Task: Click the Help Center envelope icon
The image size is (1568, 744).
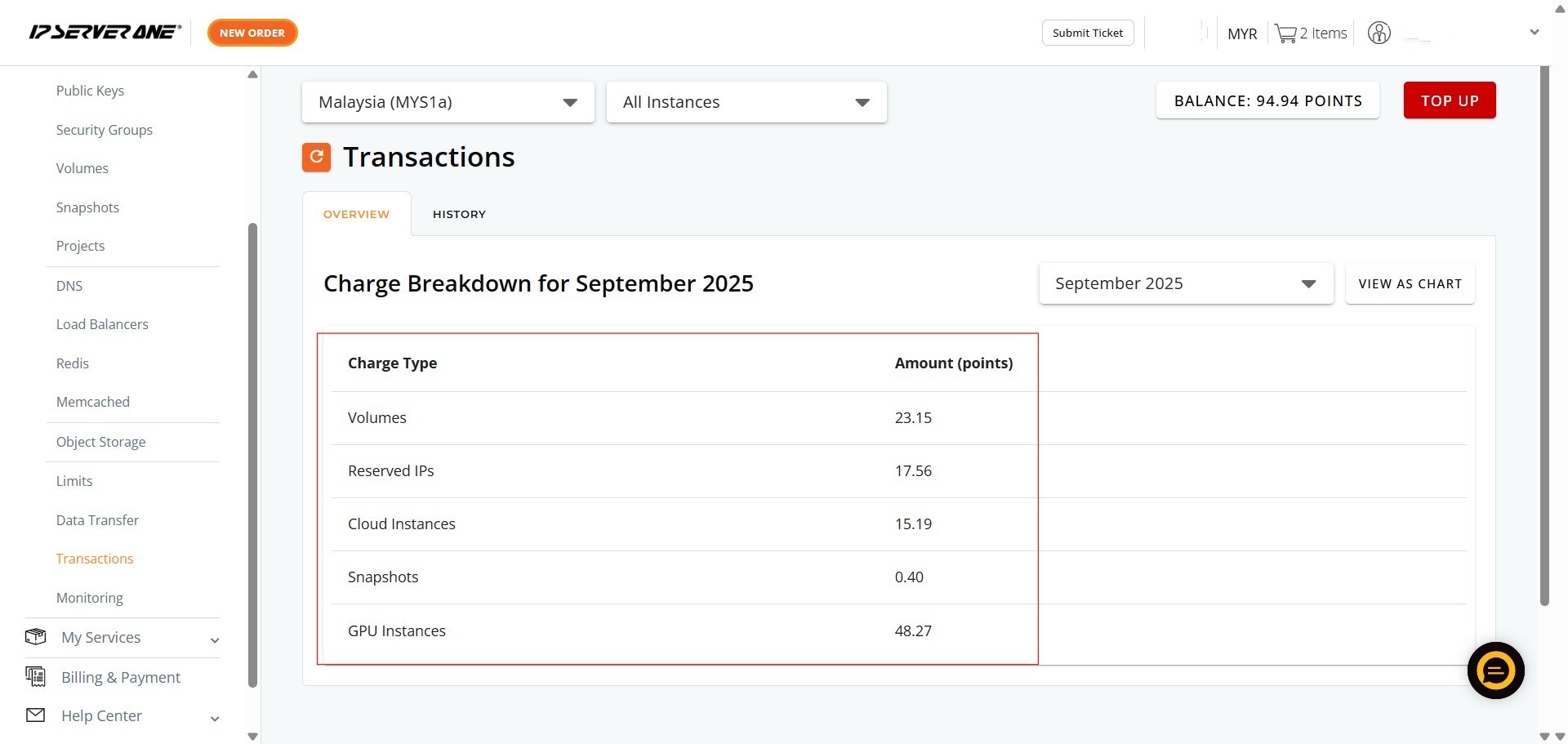Action: pyautogui.click(x=36, y=715)
